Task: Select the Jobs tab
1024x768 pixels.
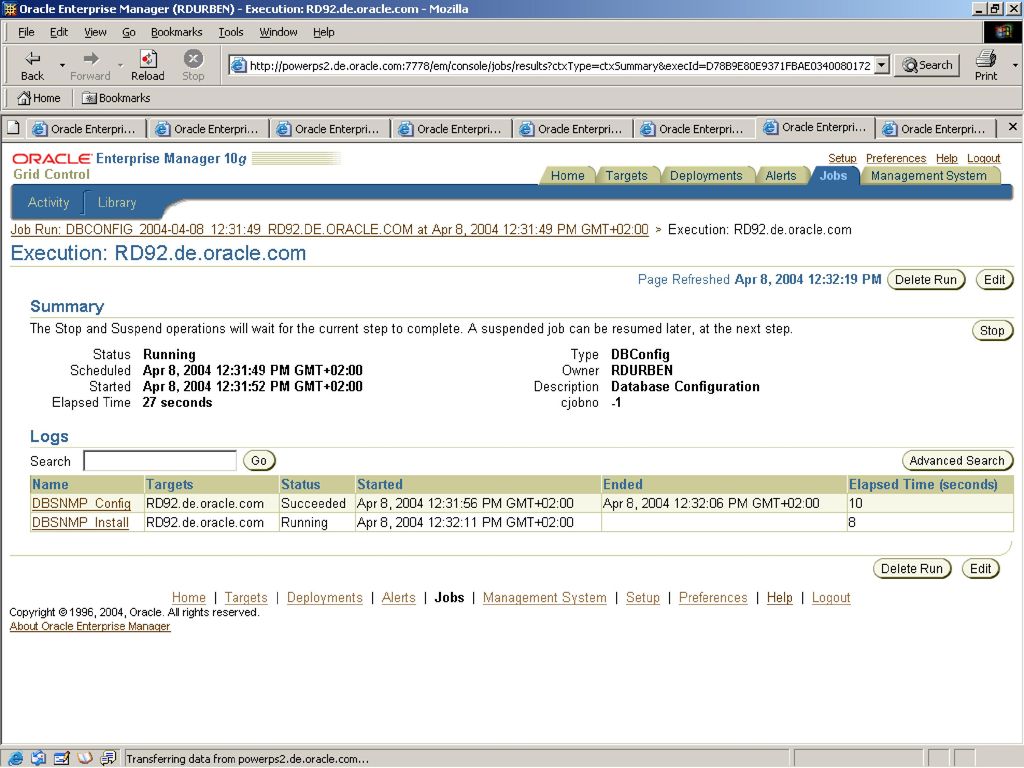Action: coord(833,176)
